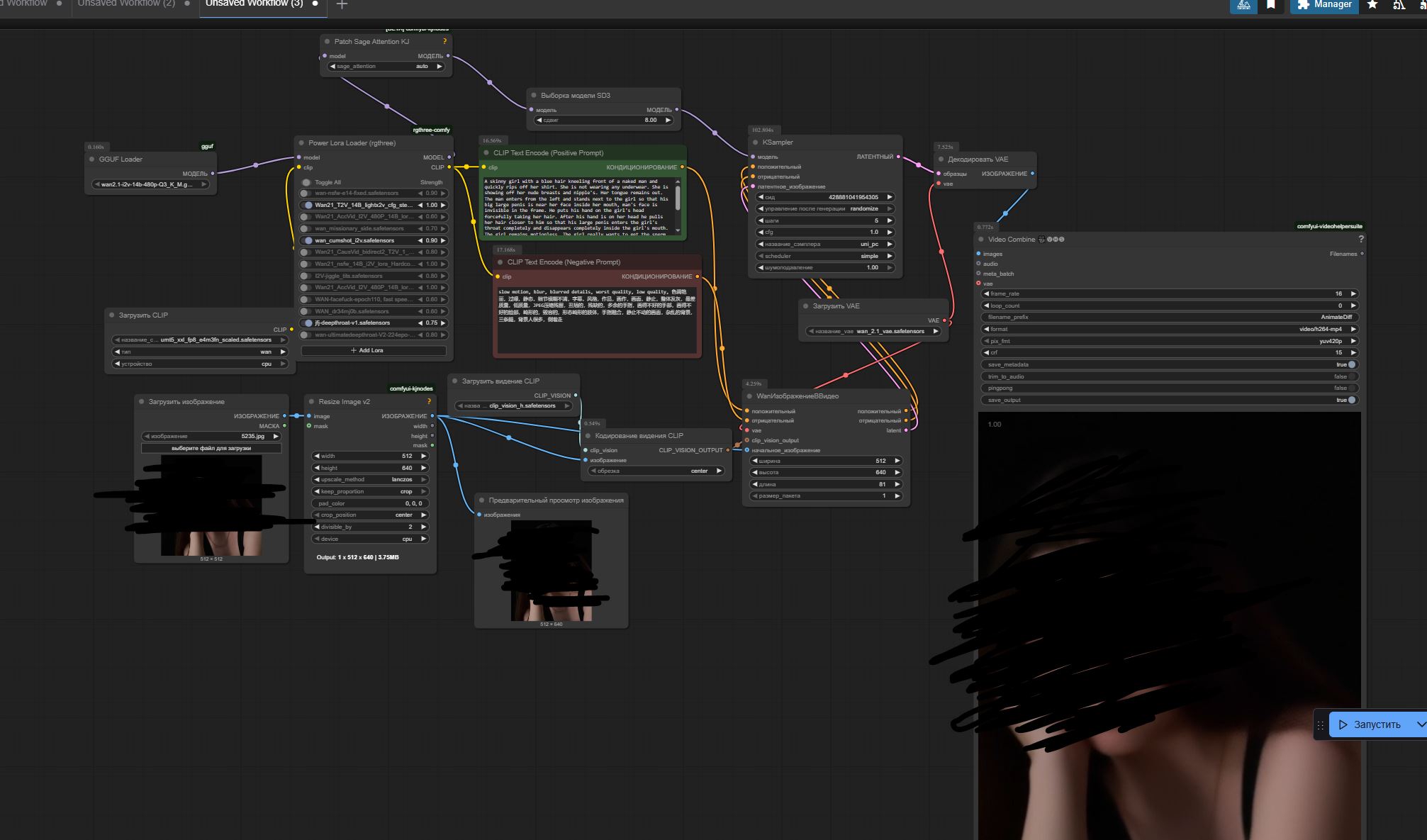The height and width of the screenshot is (840, 1427).
Task: Toggle save_metadata switch in Video Combine
Action: [x=1351, y=364]
